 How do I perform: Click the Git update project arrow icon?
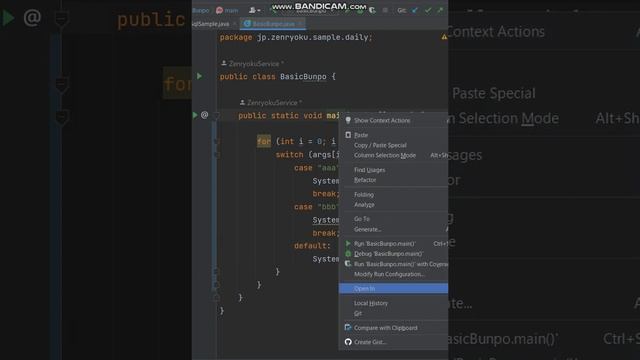414,10
